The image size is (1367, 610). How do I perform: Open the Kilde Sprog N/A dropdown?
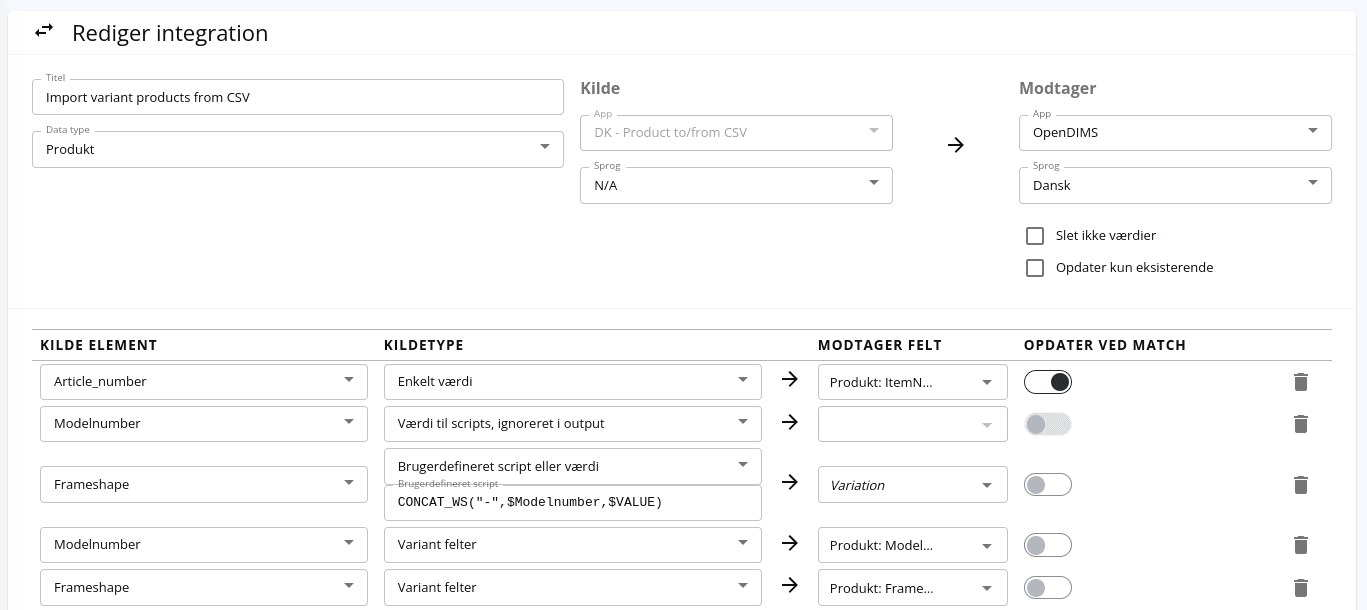click(736, 185)
